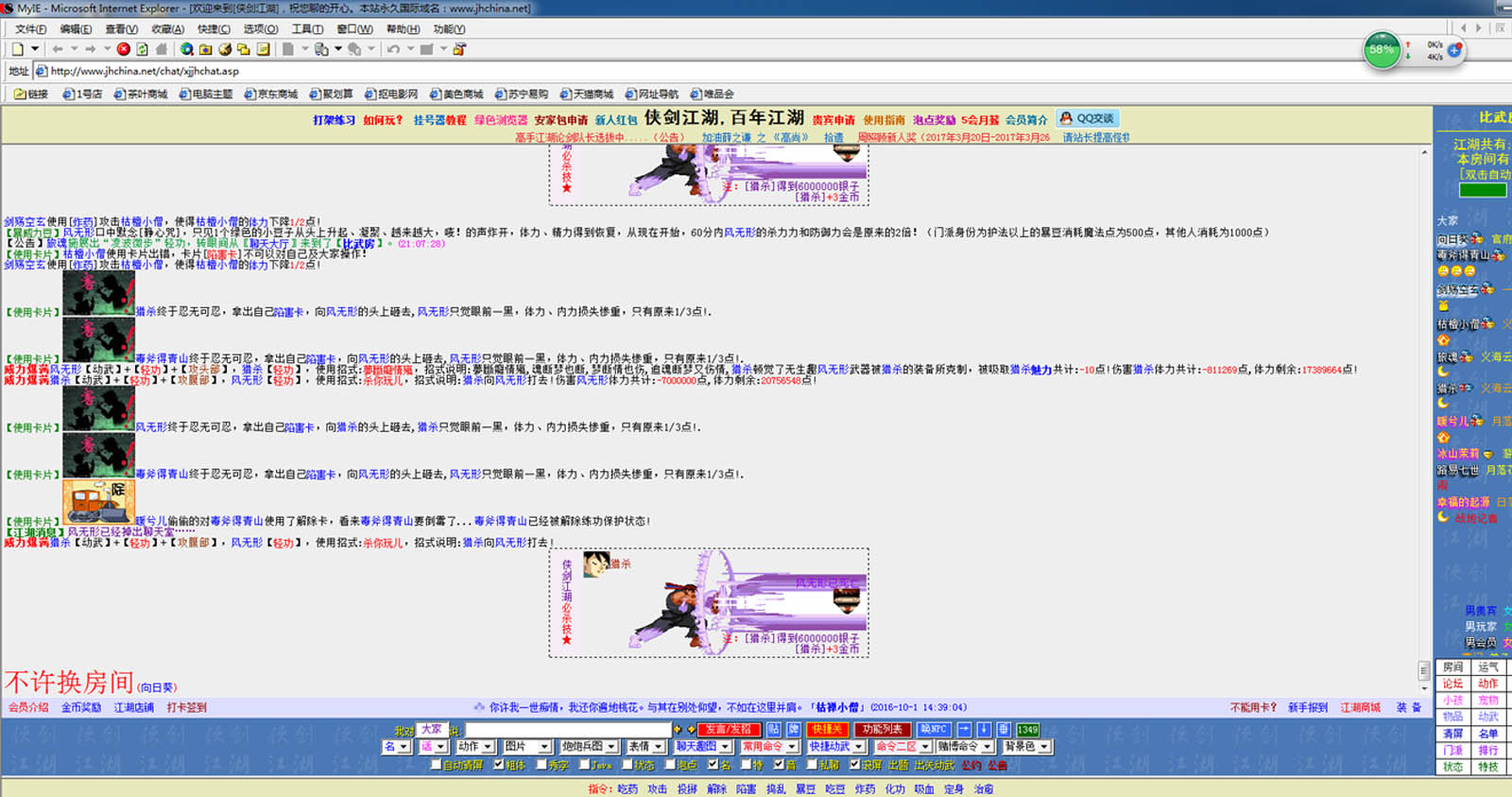Open the 编辑(E) menu
The image size is (1512, 797).
[76, 29]
